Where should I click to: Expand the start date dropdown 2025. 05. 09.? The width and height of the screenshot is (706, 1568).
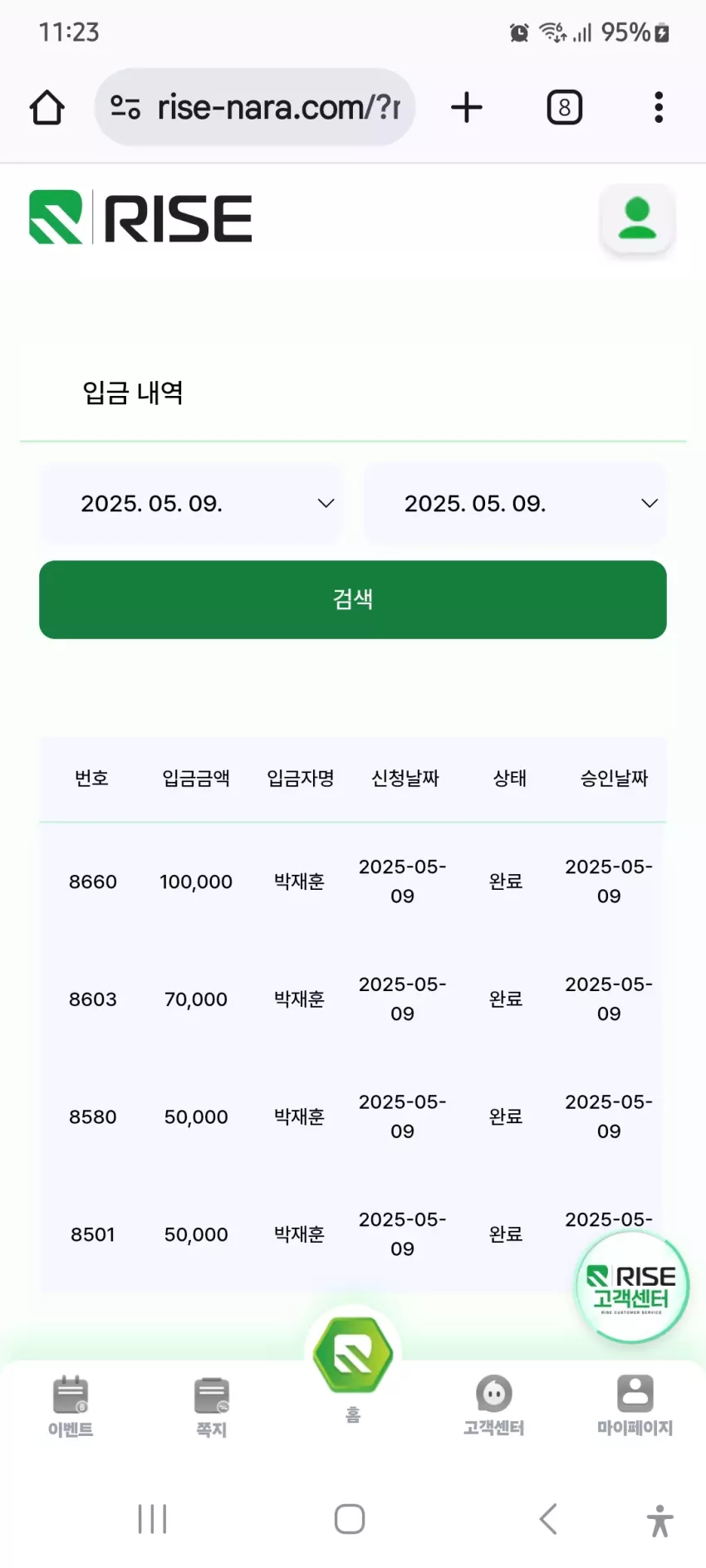pyautogui.click(x=192, y=504)
